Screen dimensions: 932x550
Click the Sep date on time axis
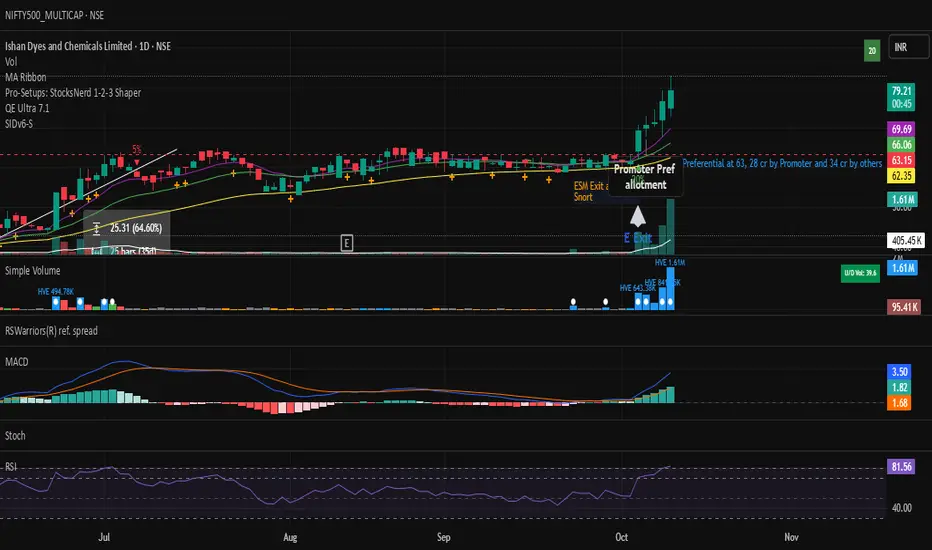[x=443, y=537]
